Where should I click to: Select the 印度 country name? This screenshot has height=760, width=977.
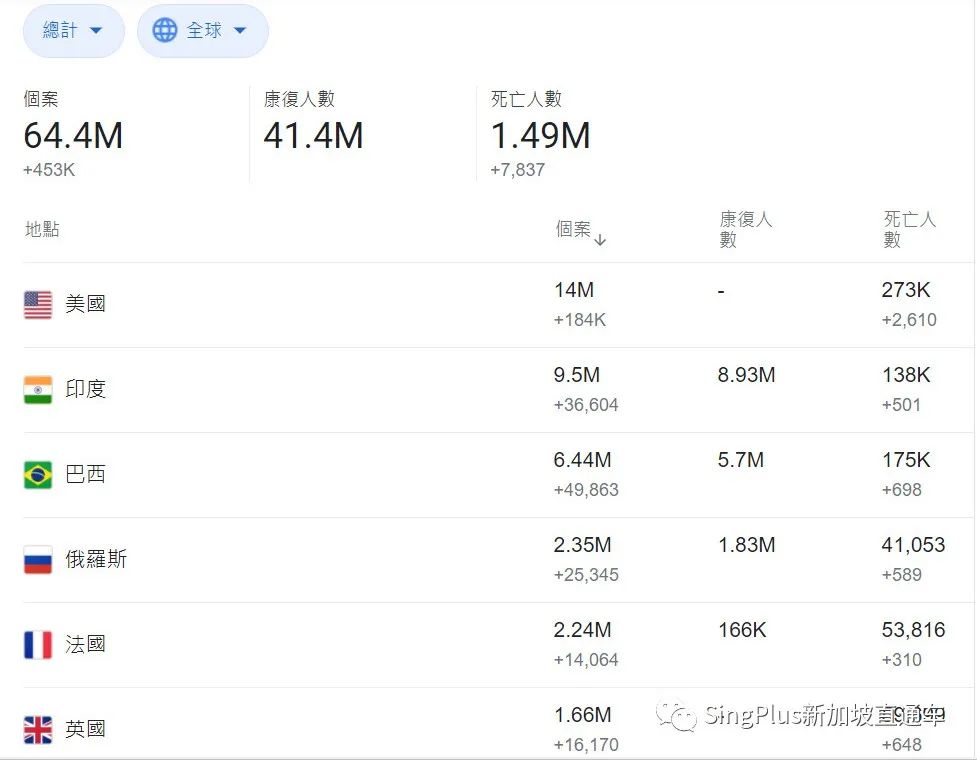coord(85,389)
